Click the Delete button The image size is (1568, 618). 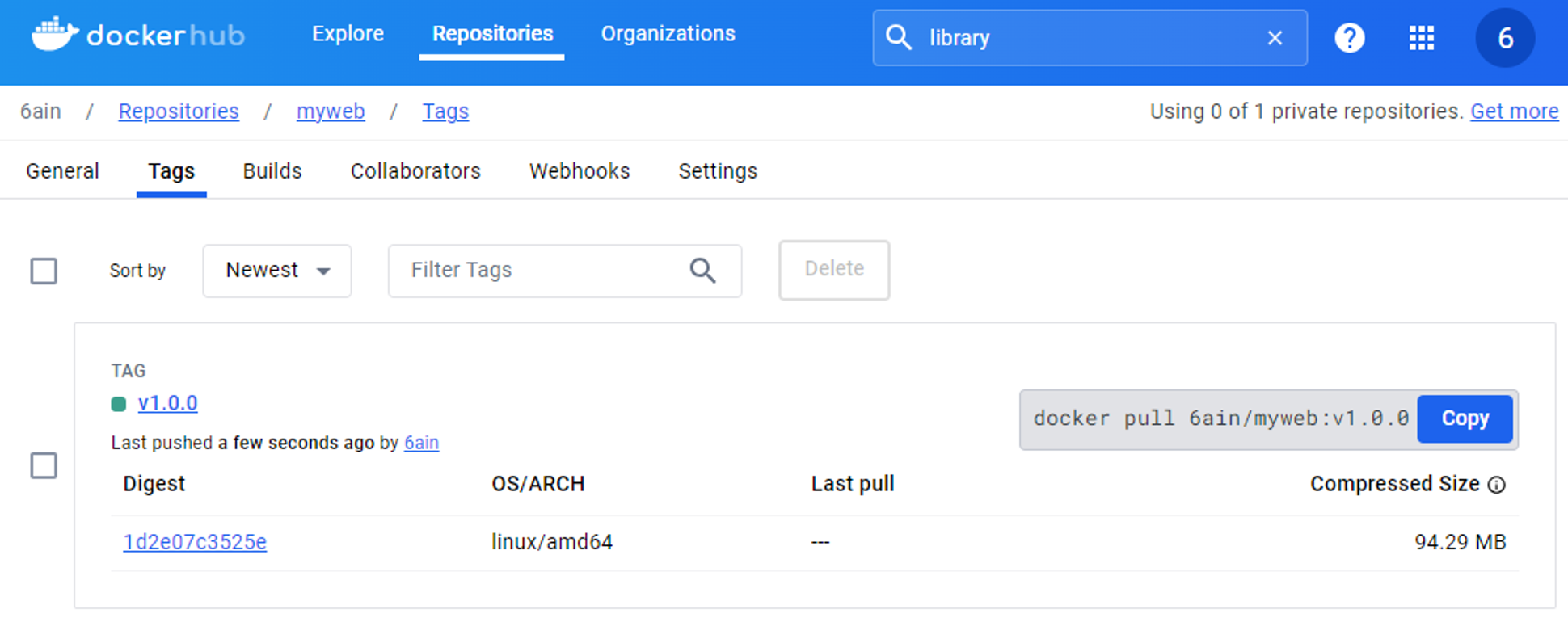click(x=834, y=270)
